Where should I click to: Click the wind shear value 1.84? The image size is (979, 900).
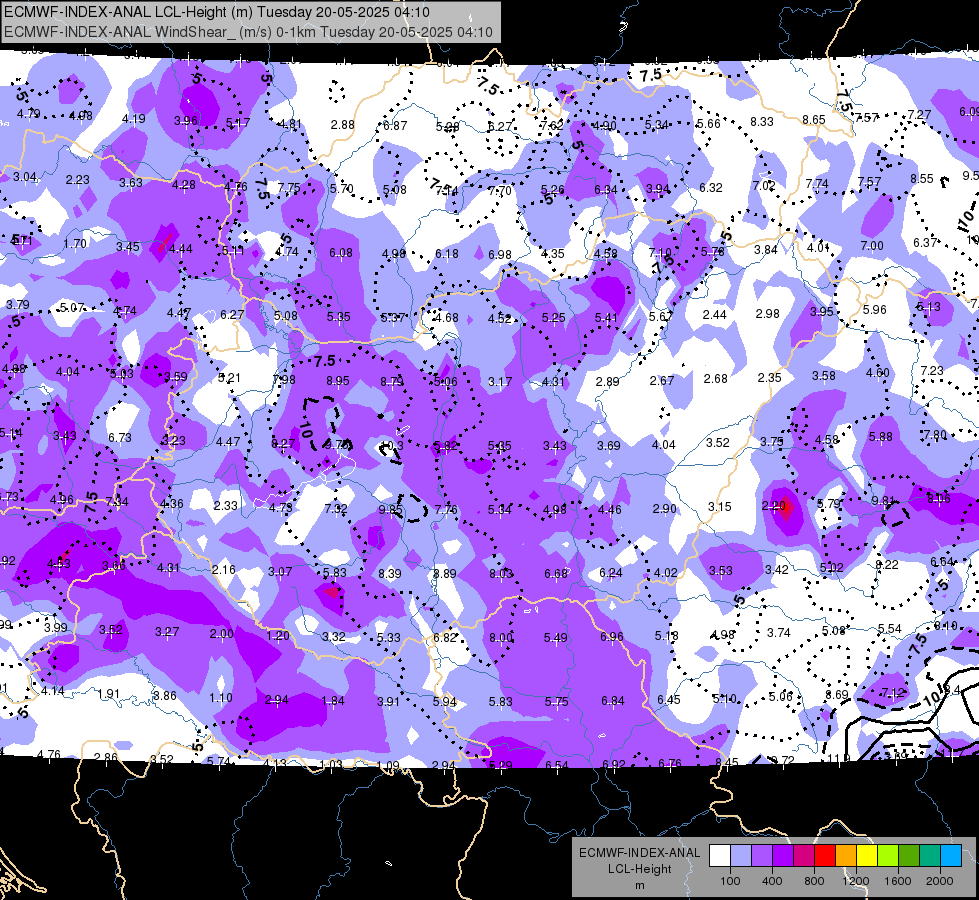333,700
